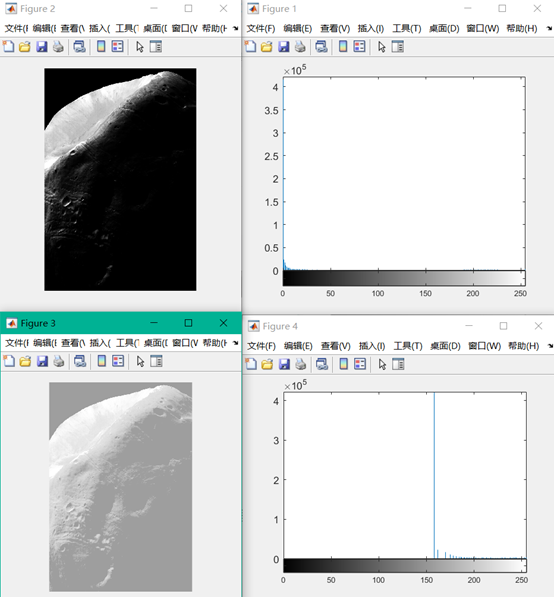The height and width of the screenshot is (597, 554).
Task: Print Figure 4 via the printer icon
Action: (x=301, y=364)
